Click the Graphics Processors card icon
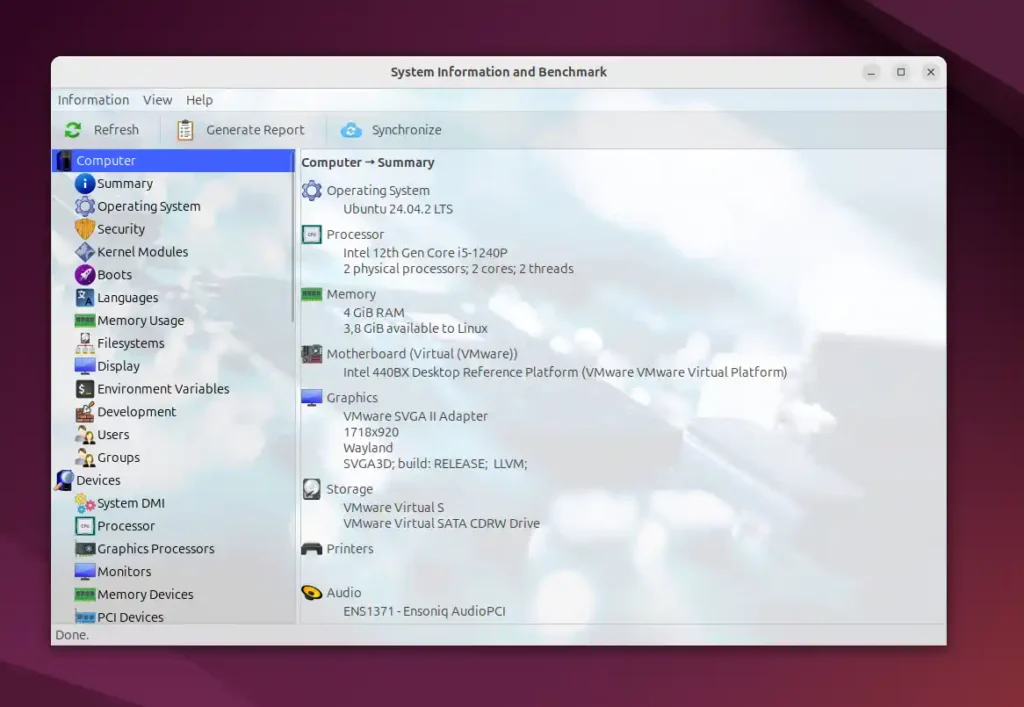Image resolution: width=1024 pixels, height=707 pixels. click(85, 549)
